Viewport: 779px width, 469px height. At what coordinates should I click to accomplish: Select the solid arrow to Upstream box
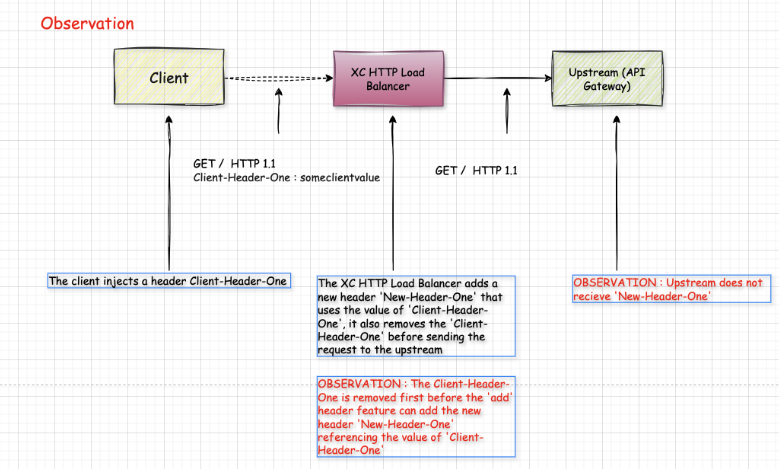(x=498, y=78)
